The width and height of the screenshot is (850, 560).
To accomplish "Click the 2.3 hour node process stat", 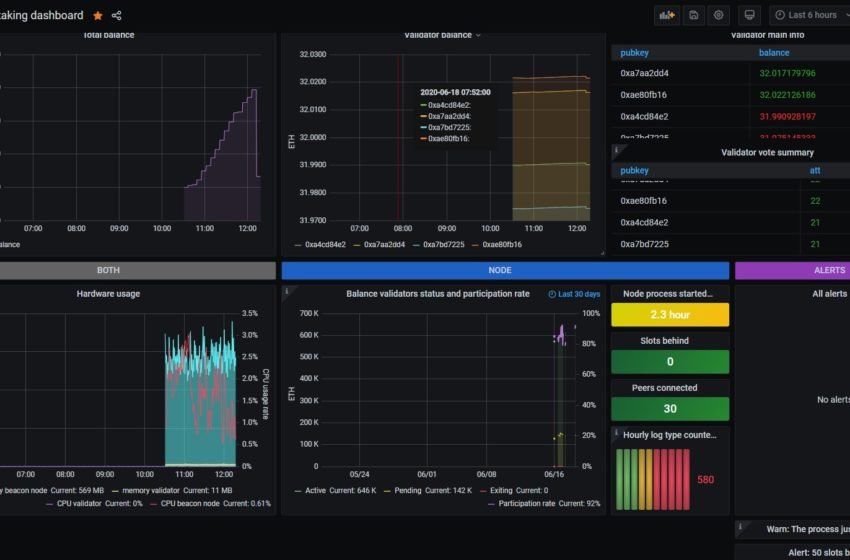I will point(670,314).
